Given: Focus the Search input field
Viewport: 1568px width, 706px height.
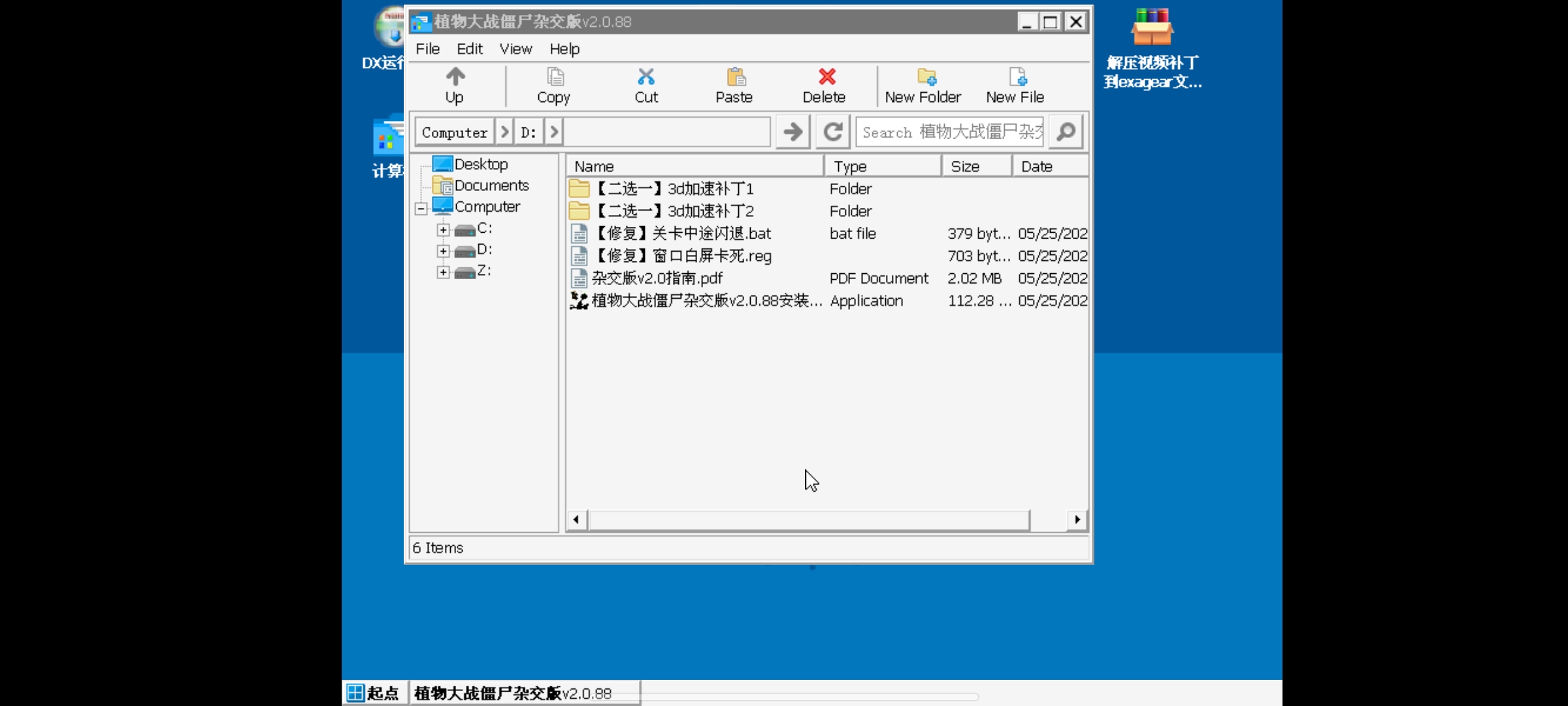Looking at the screenshot, I should (x=950, y=132).
